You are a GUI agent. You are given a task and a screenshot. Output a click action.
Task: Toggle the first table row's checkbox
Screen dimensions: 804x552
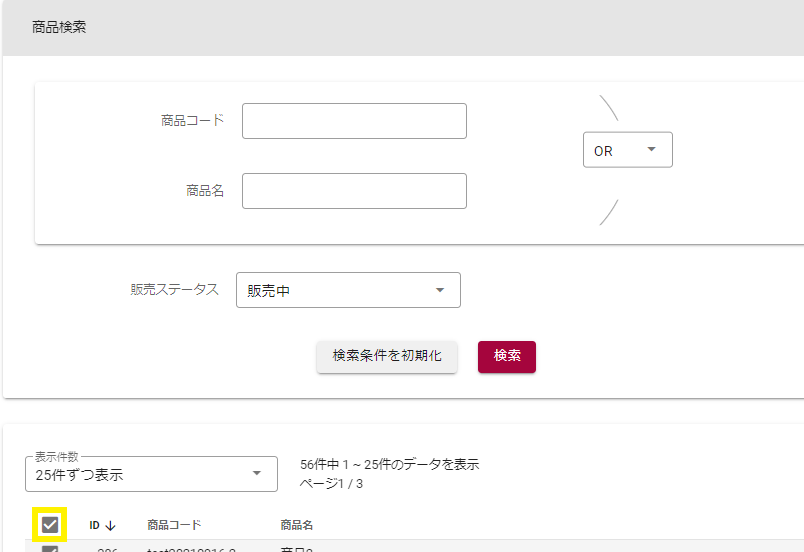click(50, 548)
